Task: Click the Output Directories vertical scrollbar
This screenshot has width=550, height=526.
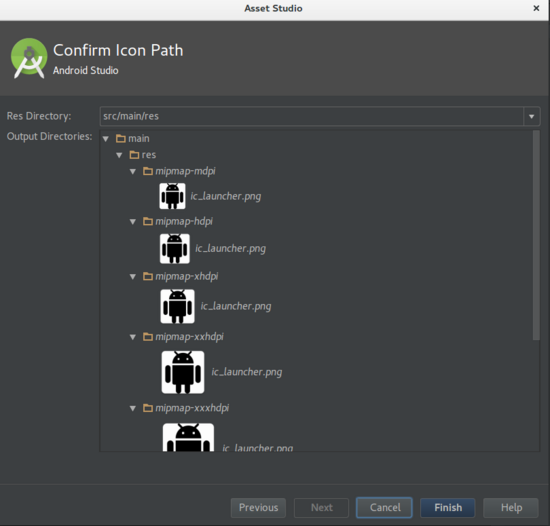Action: coord(536,235)
